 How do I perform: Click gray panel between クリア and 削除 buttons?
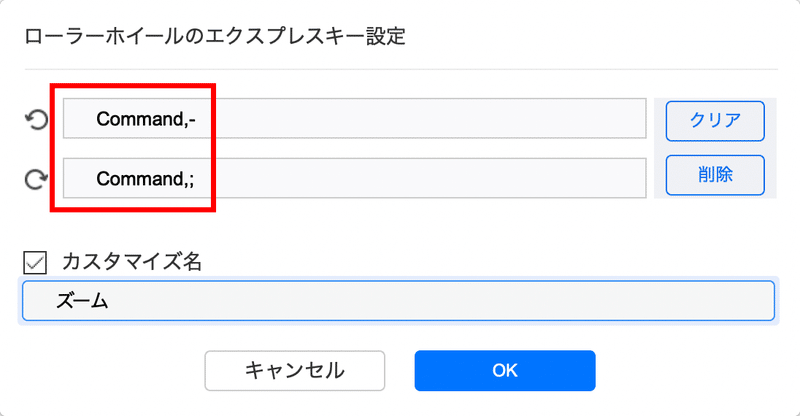[x=715, y=148]
